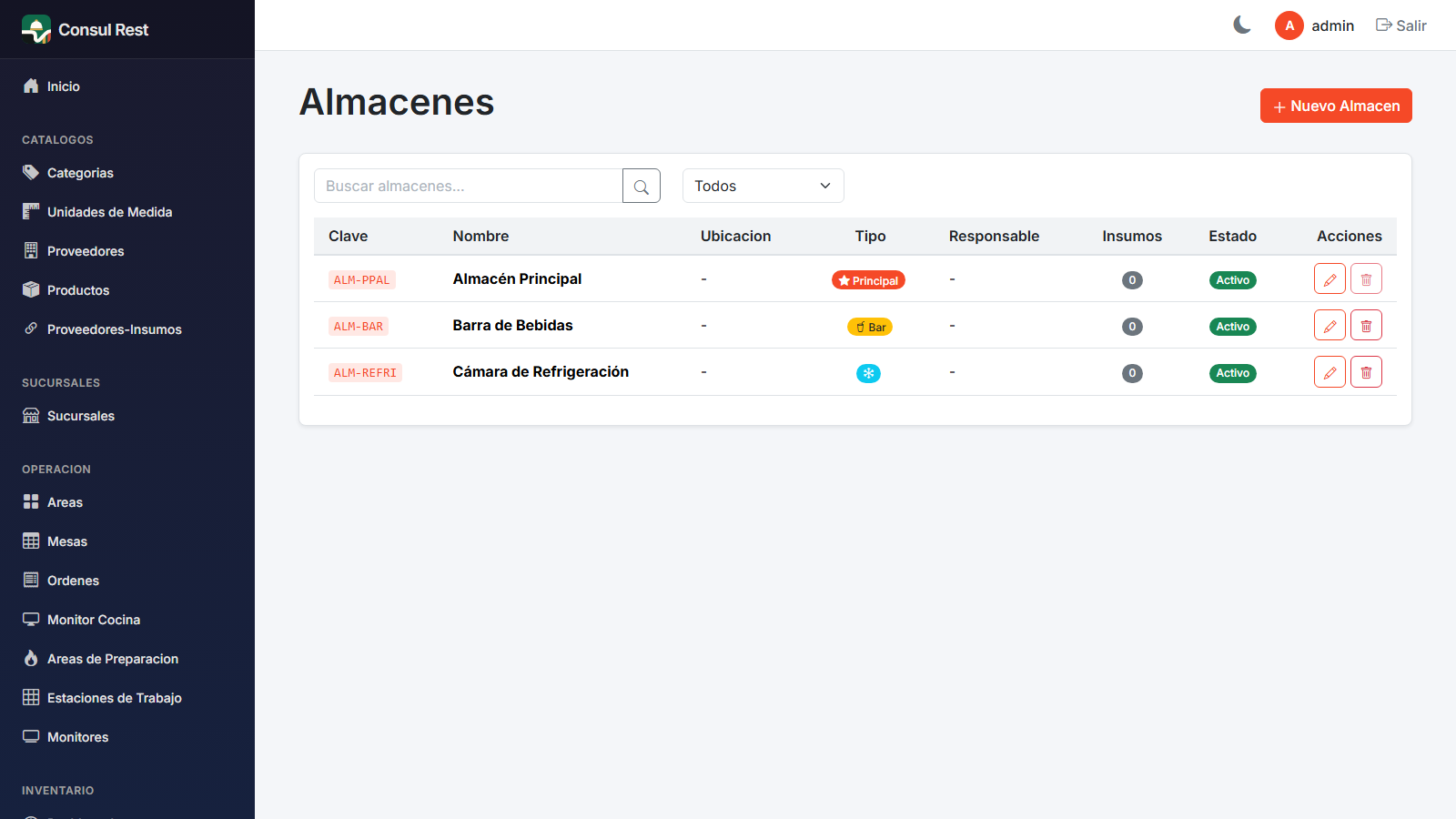Click the Nombre column header
1456x819 pixels.
(x=480, y=236)
